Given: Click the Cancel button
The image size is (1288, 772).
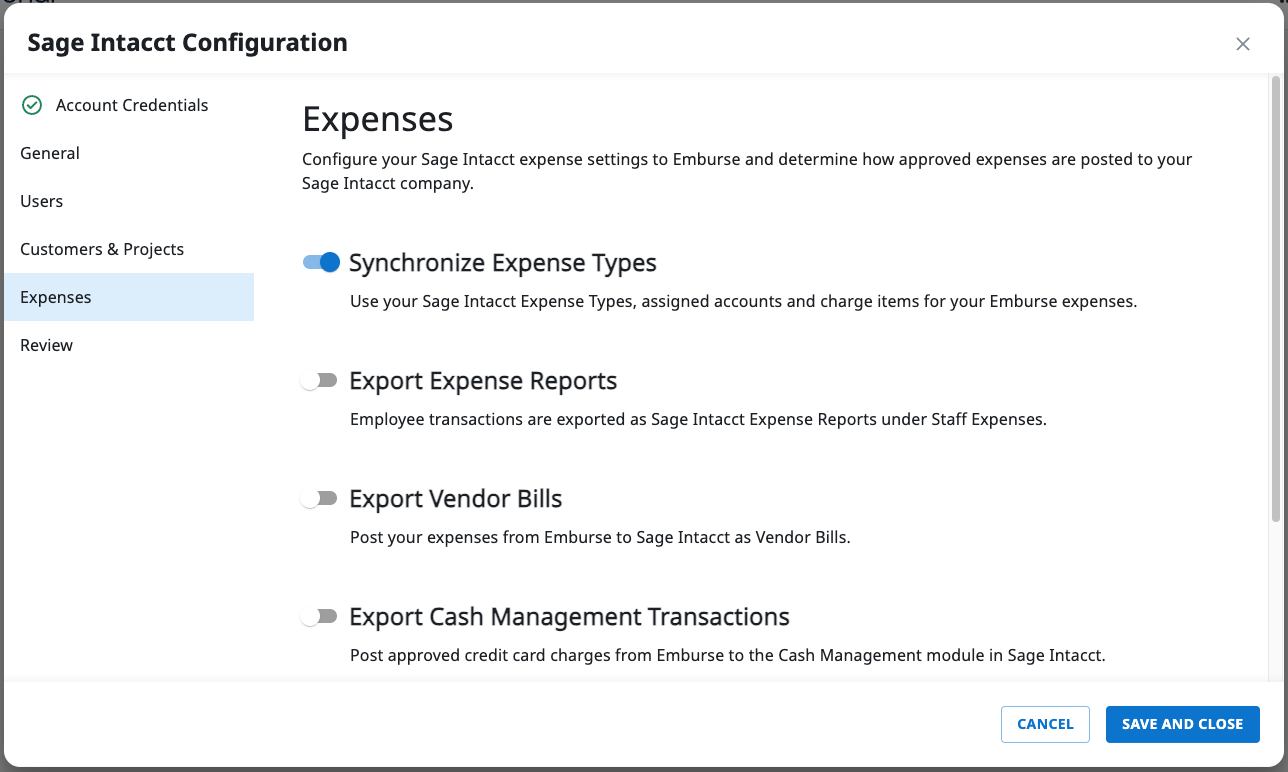Looking at the screenshot, I should pos(1045,724).
